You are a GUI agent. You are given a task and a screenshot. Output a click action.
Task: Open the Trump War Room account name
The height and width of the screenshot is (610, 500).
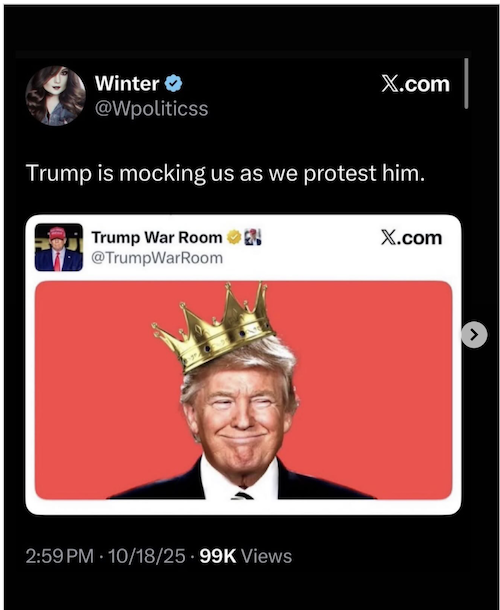[157, 237]
